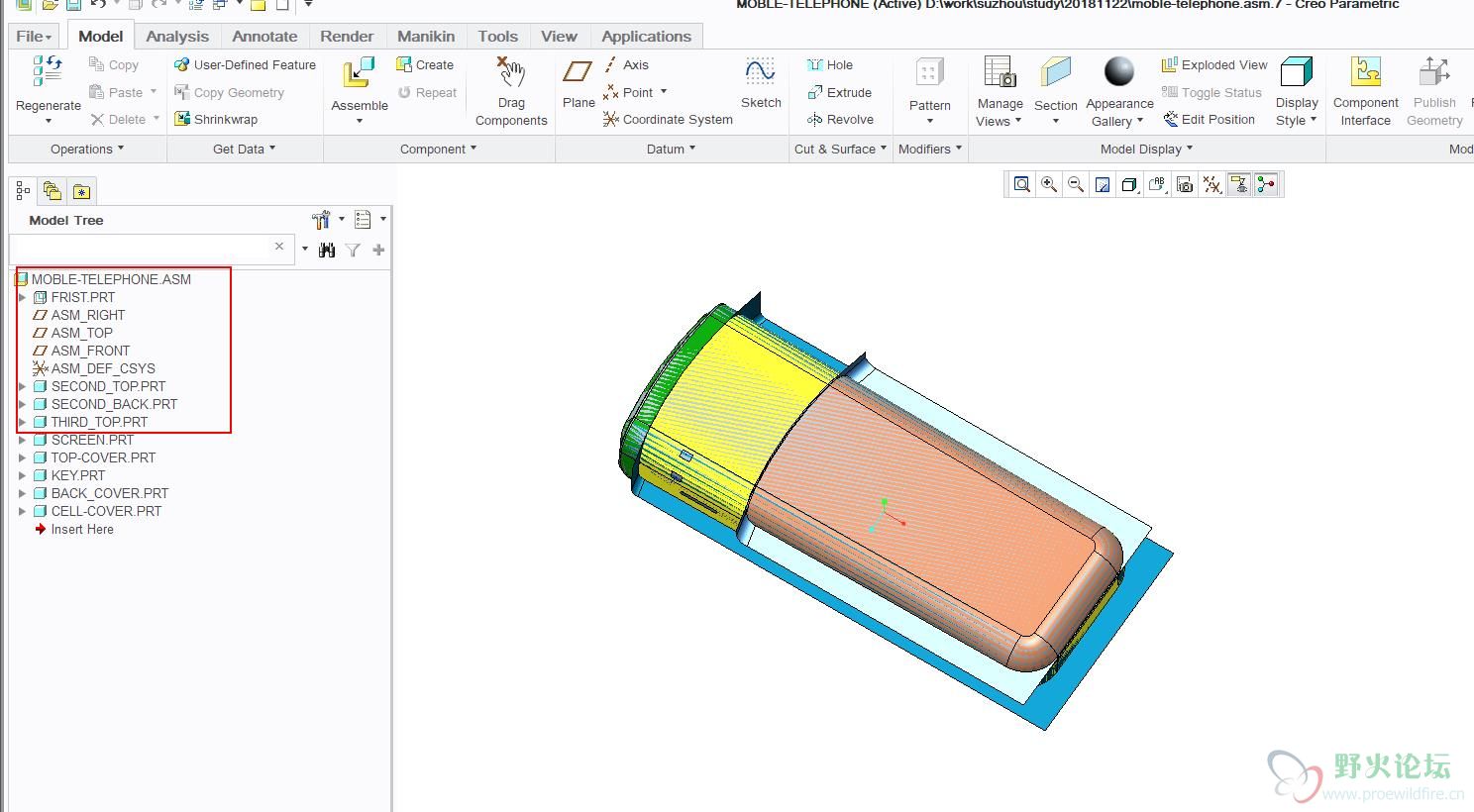Switch to the Applications tab
The height and width of the screenshot is (812, 1474).
click(x=646, y=36)
